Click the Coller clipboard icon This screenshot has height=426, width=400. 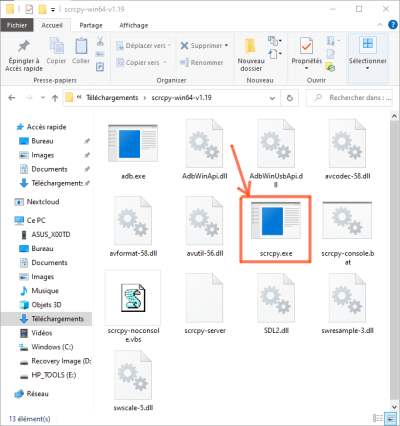[81, 46]
